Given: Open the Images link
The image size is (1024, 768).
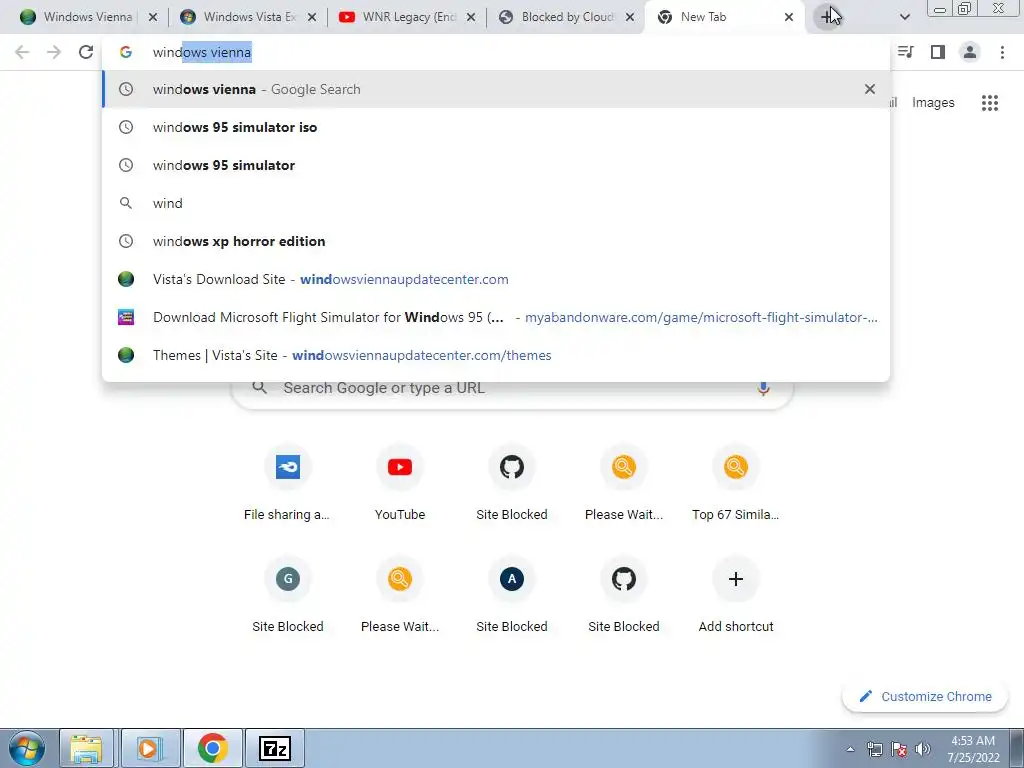Looking at the screenshot, I should (933, 103).
